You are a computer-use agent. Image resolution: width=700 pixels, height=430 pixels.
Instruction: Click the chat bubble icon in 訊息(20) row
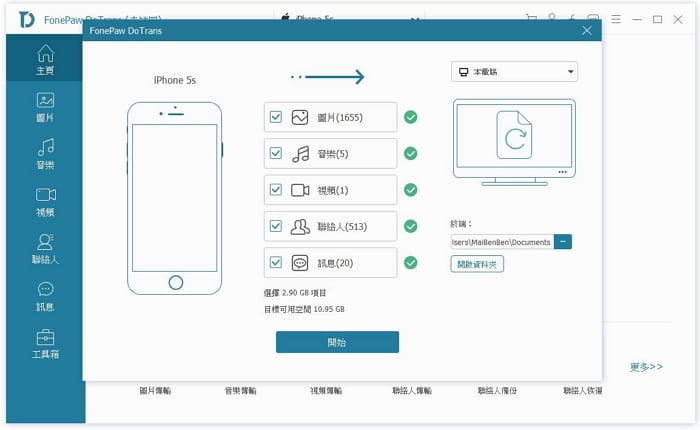point(300,263)
